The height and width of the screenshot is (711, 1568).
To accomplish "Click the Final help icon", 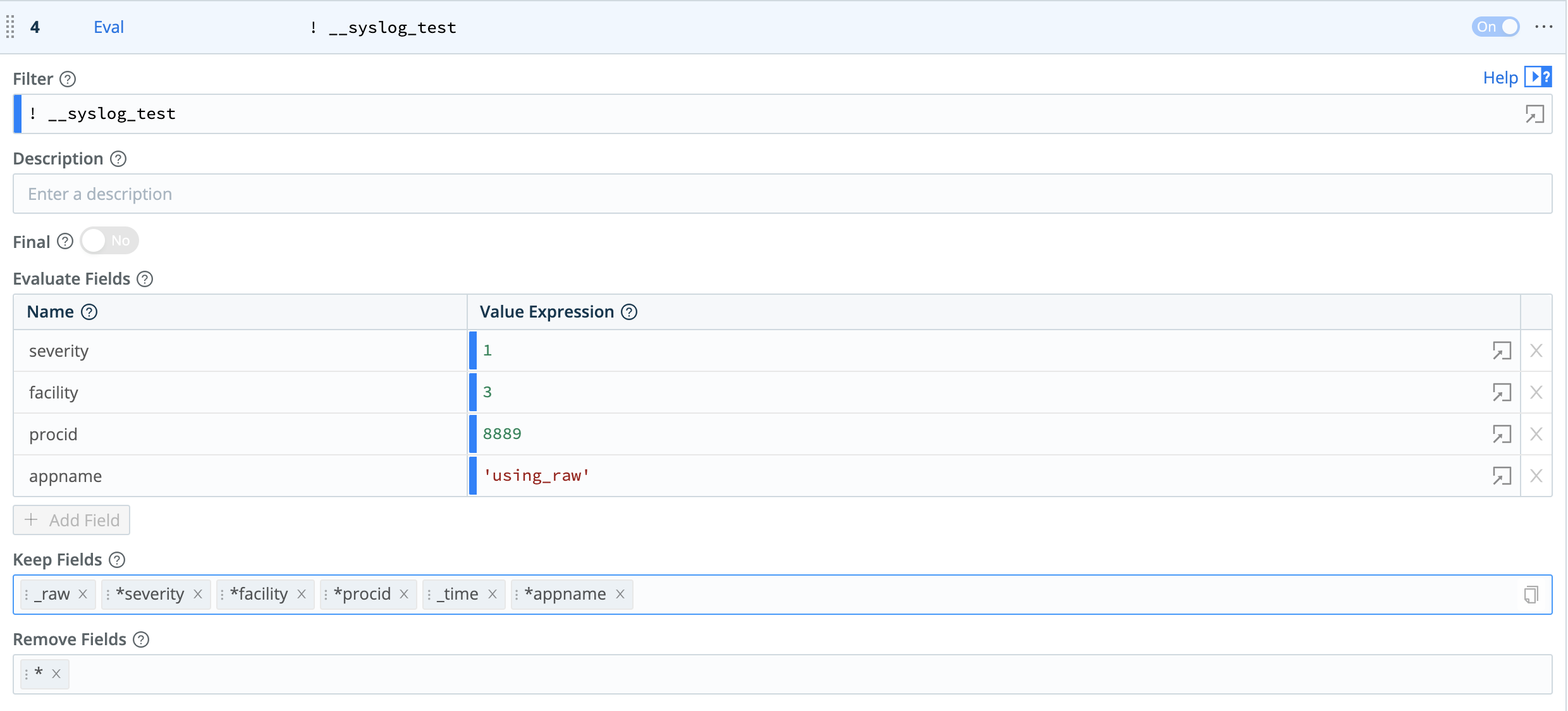I will [x=65, y=241].
